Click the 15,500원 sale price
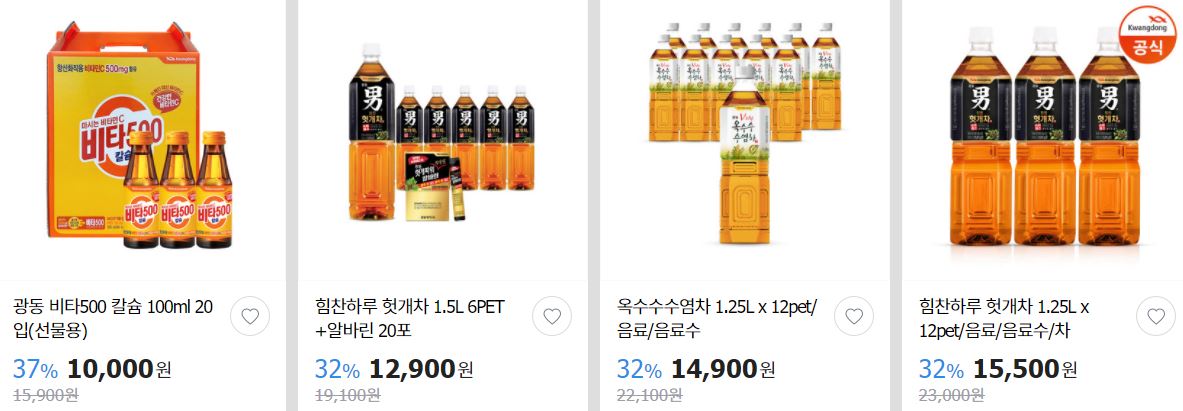Image resolution: width=1183 pixels, height=411 pixels. (x=1025, y=369)
